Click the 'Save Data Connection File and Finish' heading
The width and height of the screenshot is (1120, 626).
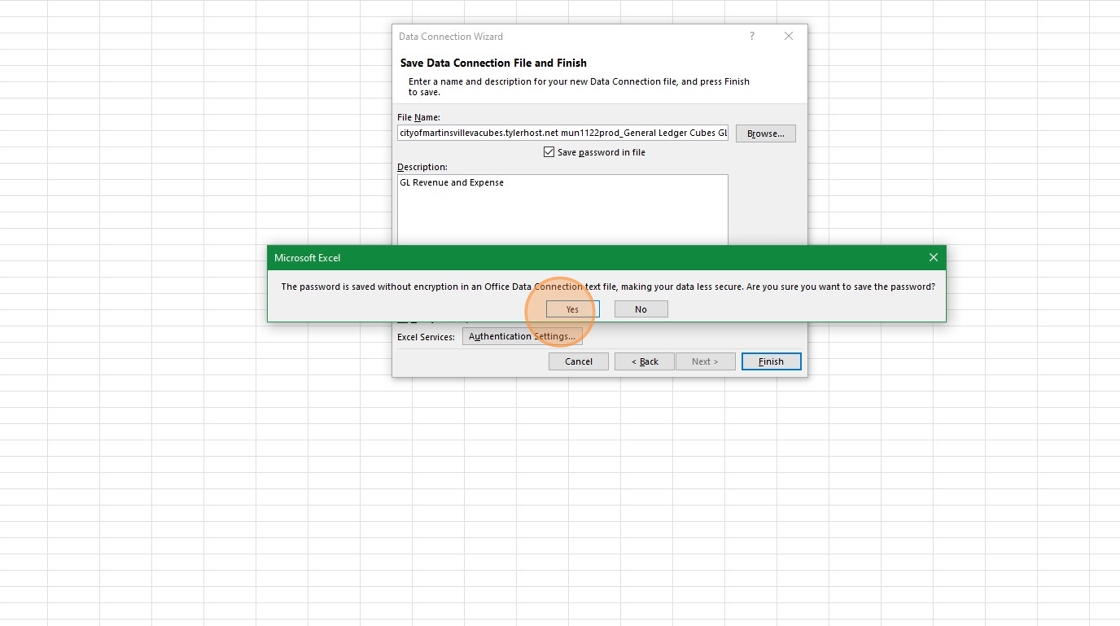493,63
